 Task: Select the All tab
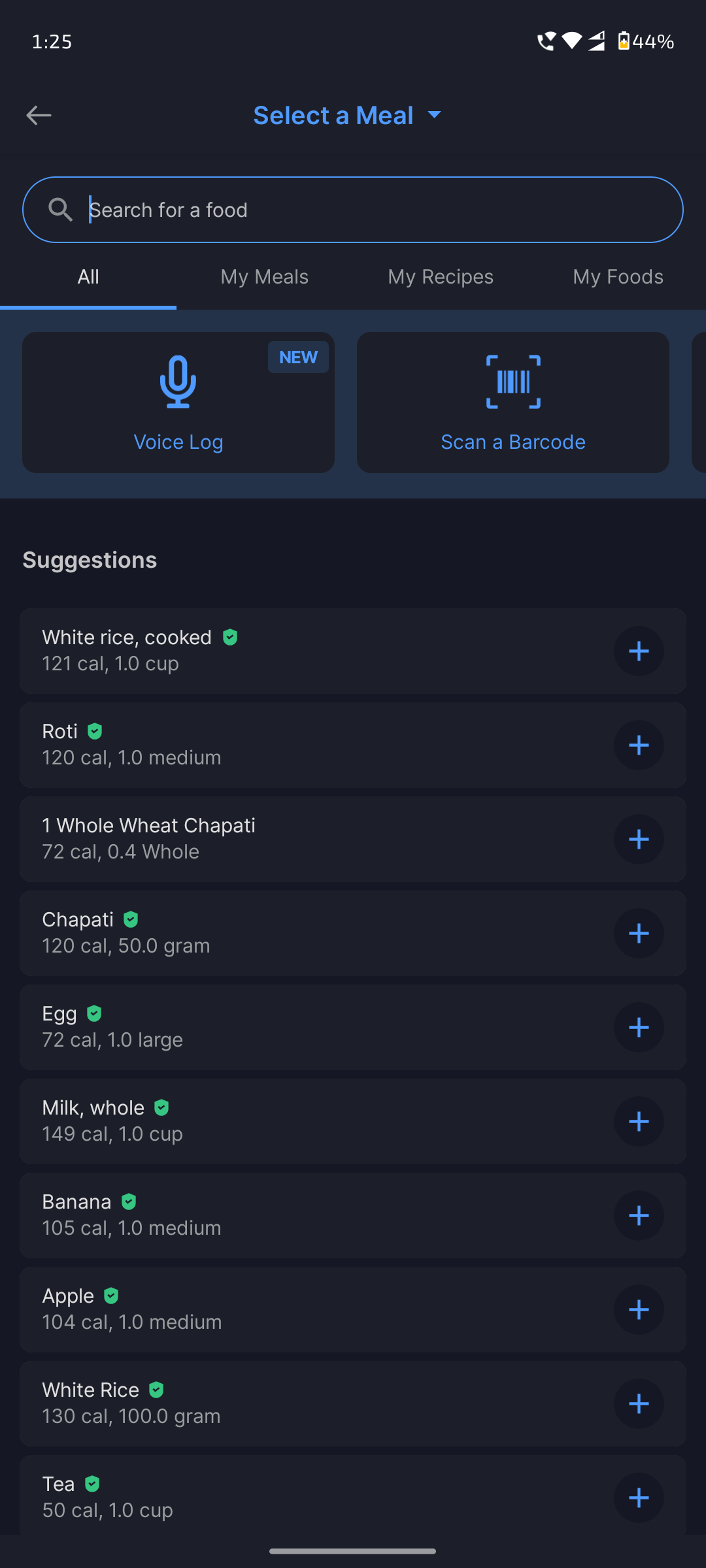(88, 277)
